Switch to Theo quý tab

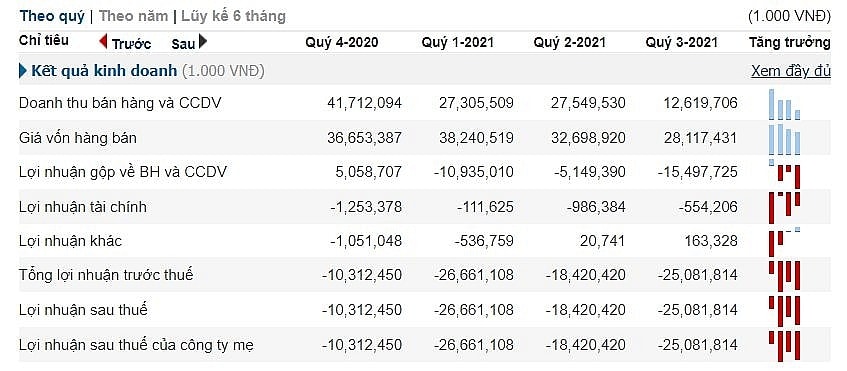coord(52,16)
